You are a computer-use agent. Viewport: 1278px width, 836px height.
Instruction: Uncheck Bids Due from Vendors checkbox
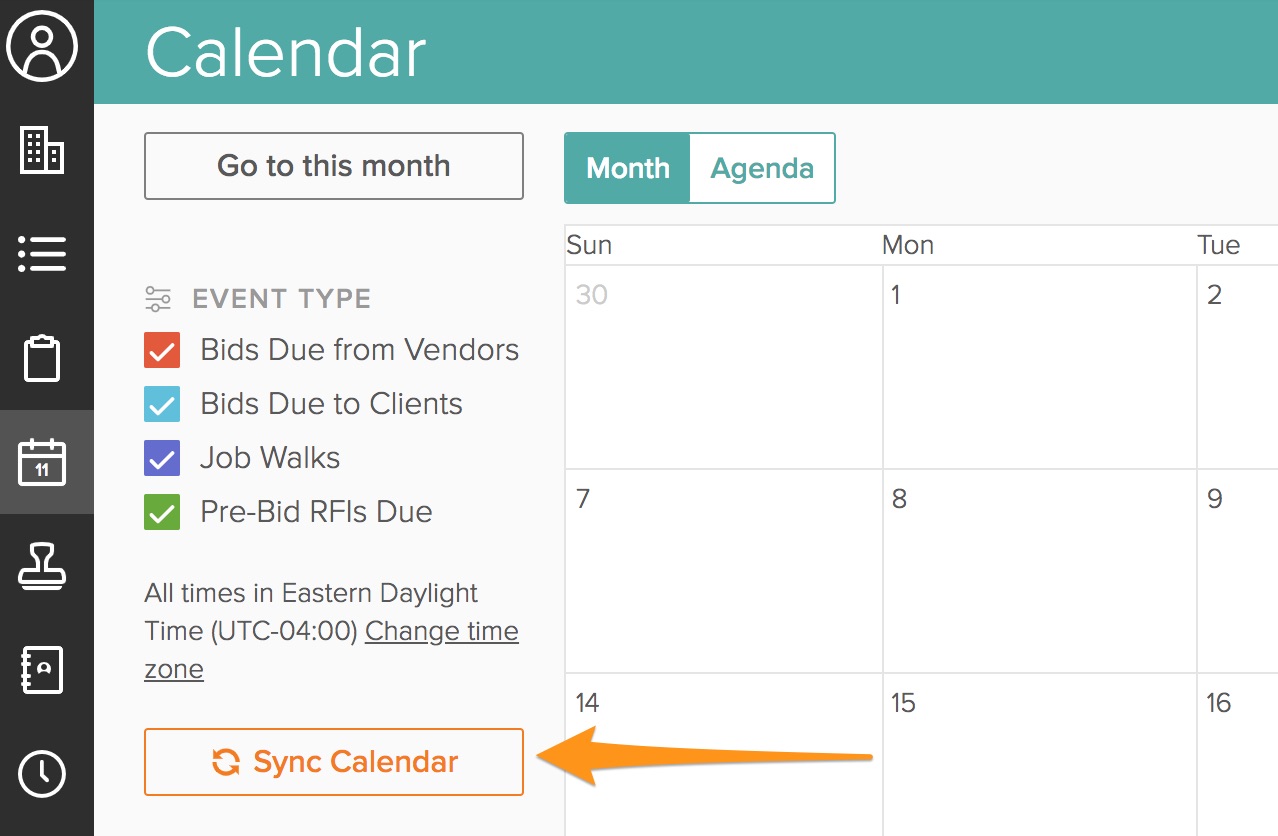tap(162, 351)
